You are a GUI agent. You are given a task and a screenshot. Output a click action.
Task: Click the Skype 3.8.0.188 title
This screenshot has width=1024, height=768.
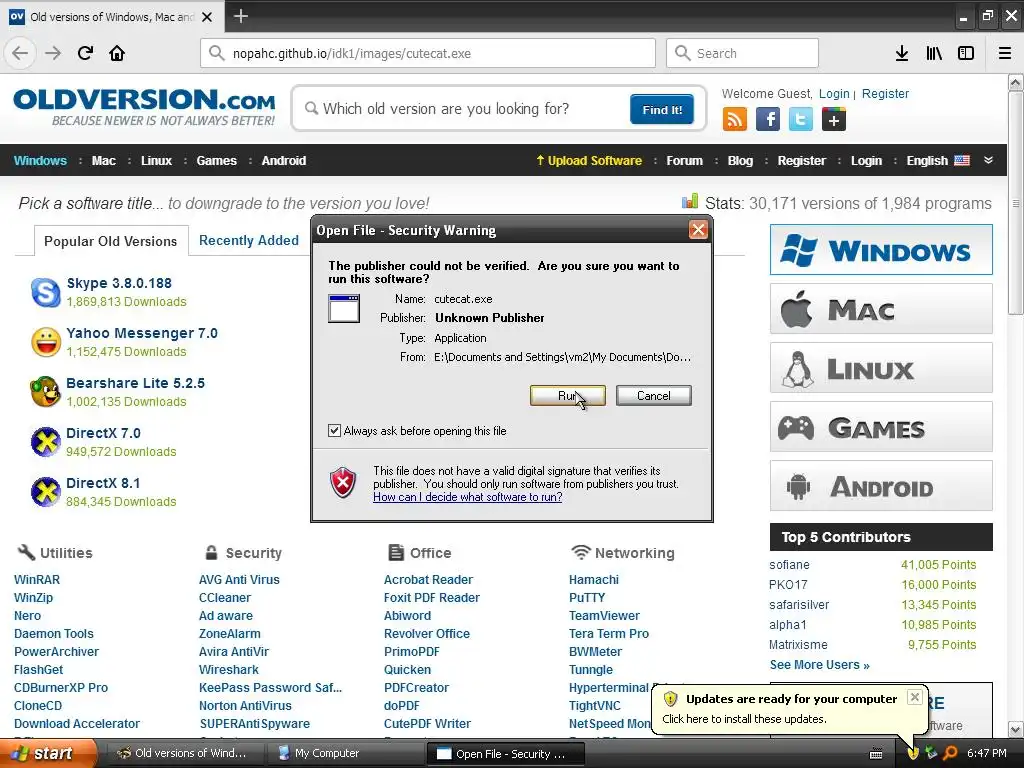(119, 283)
